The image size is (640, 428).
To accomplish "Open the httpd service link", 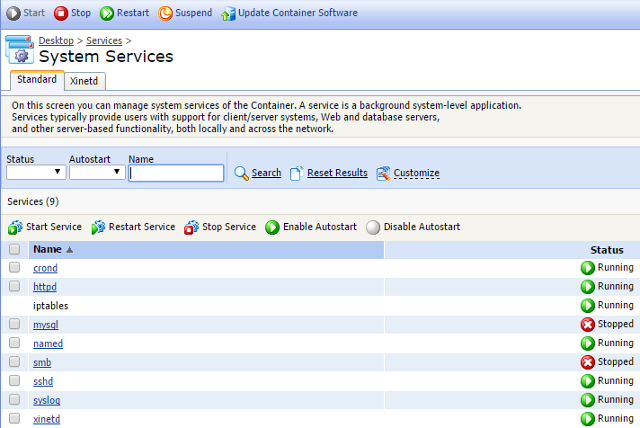I will coord(45,287).
